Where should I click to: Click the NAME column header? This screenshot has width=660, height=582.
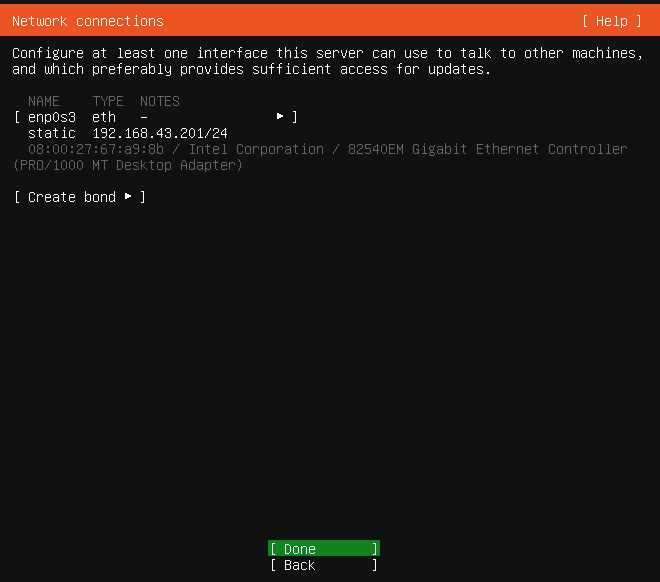point(44,101)
